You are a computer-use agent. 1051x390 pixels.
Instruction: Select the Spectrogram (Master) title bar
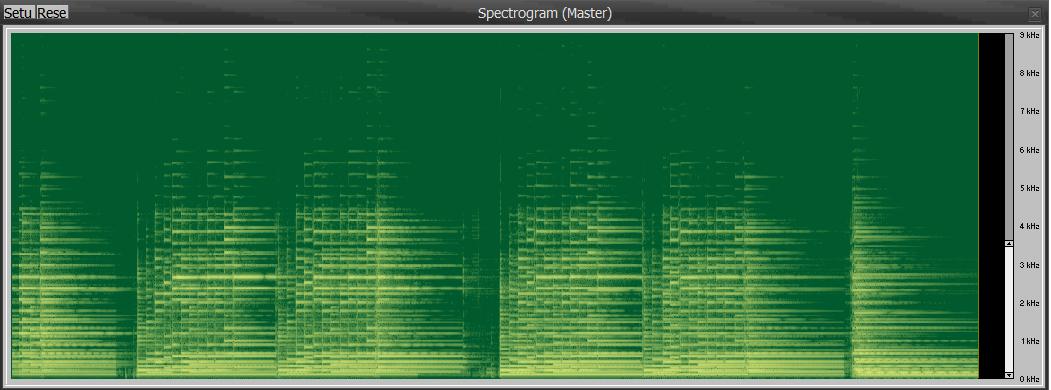pos(544,13)
